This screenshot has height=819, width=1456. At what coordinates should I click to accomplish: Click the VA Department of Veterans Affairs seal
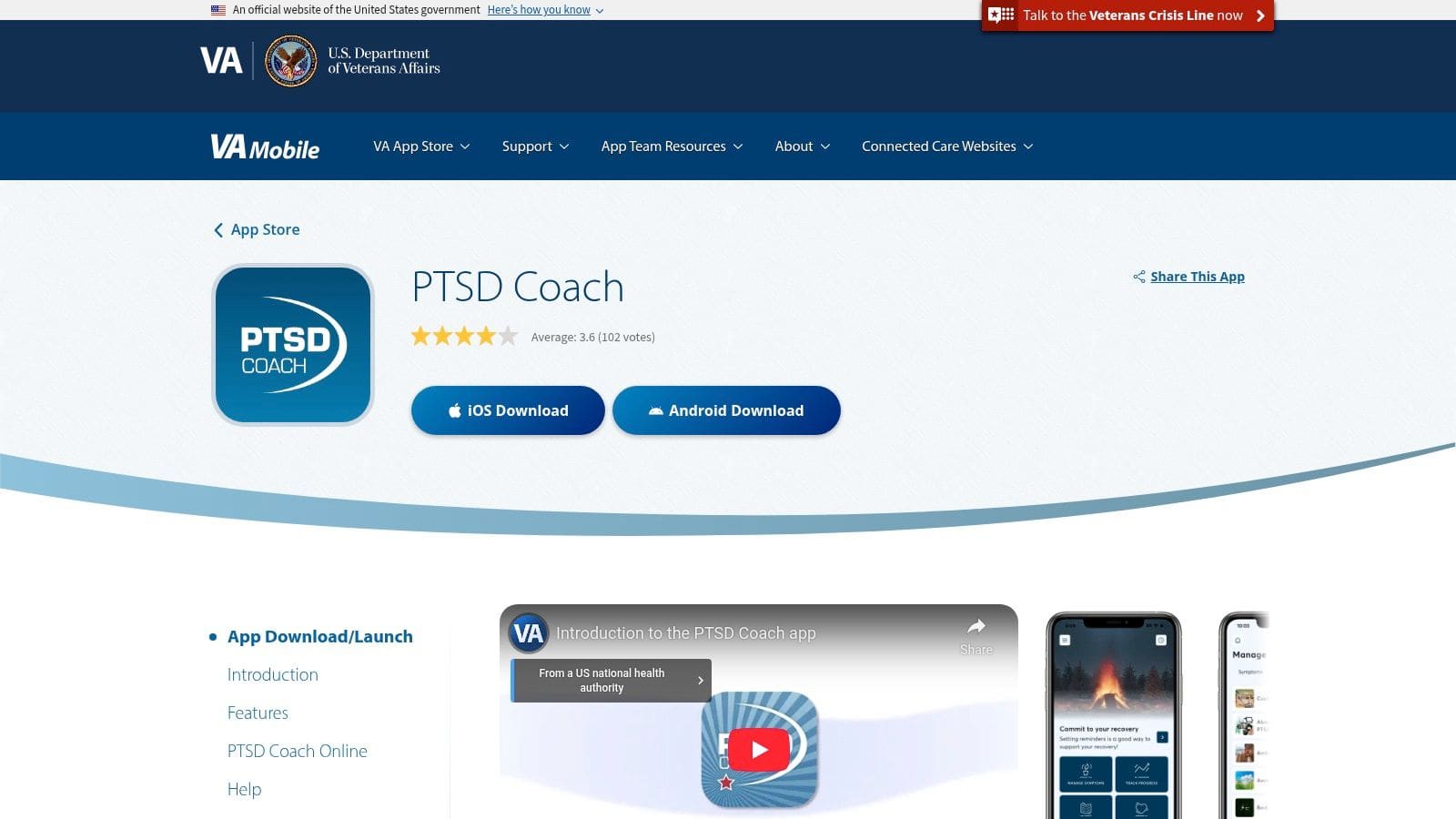click(x=290, y=62)
